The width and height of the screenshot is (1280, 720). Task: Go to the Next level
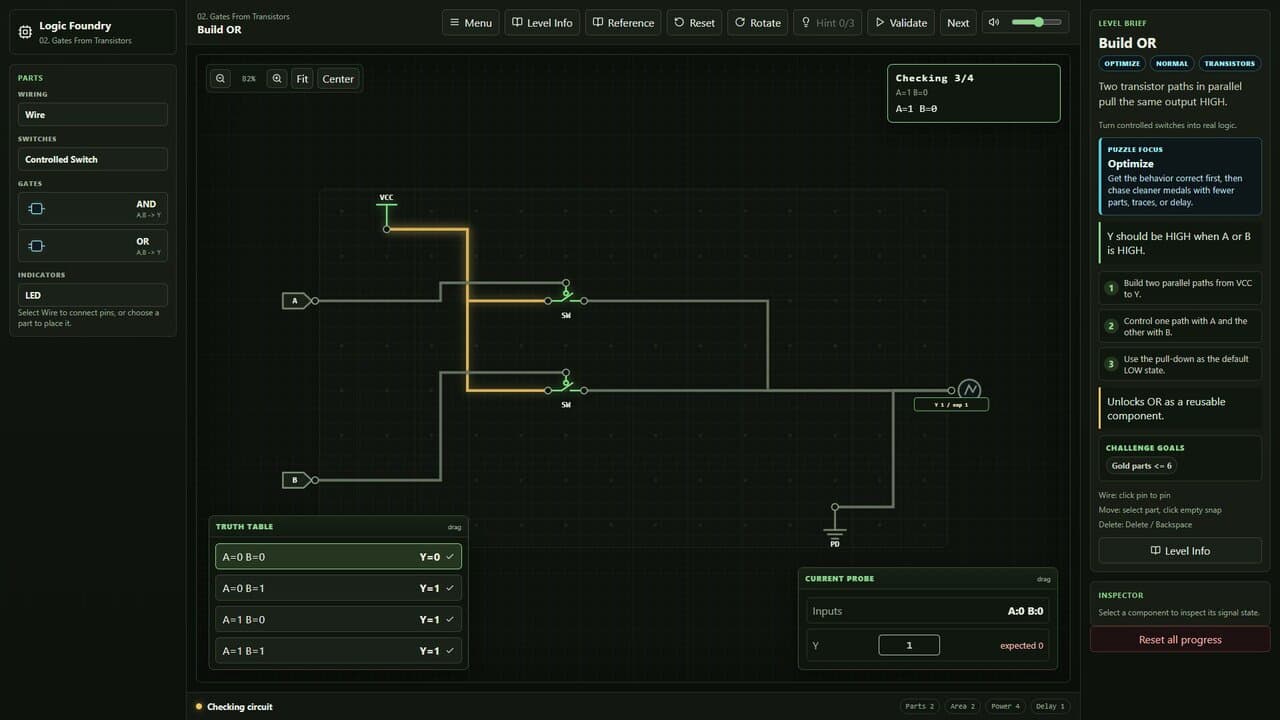[958, 23]
